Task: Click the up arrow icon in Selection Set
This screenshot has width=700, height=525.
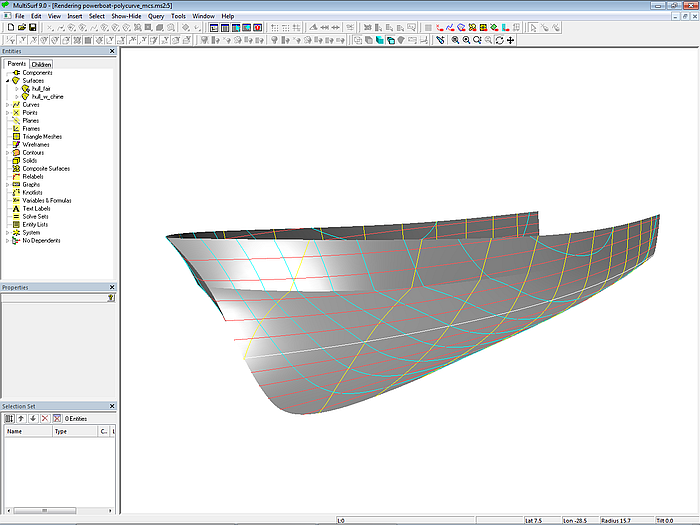Action: [x=21, y=418]
